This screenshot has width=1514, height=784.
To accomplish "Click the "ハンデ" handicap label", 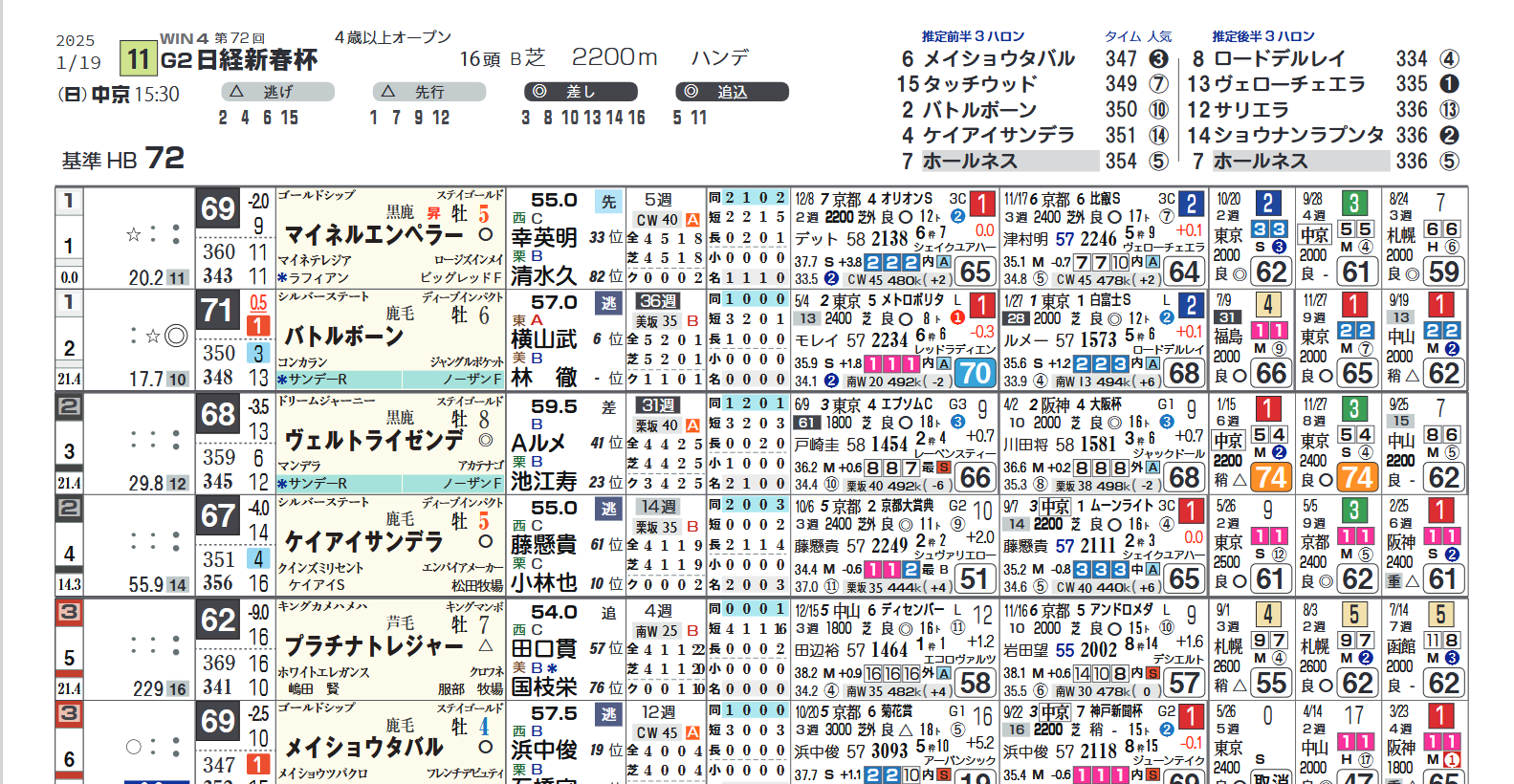I will (720, 57).
